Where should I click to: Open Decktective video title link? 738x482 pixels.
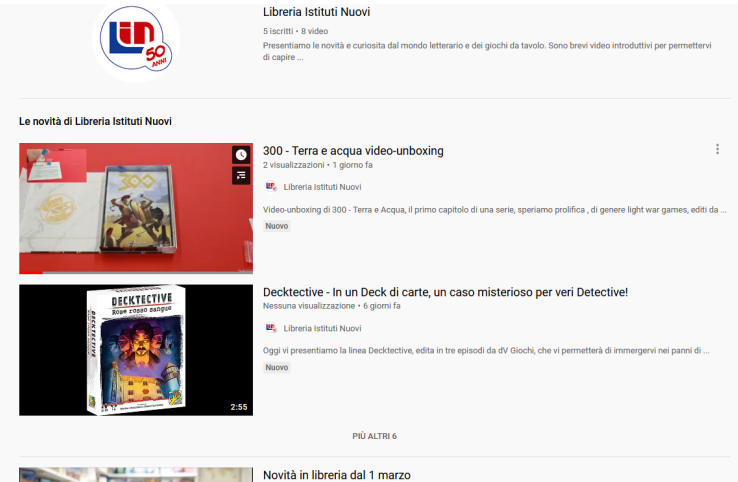click(445, 292)
